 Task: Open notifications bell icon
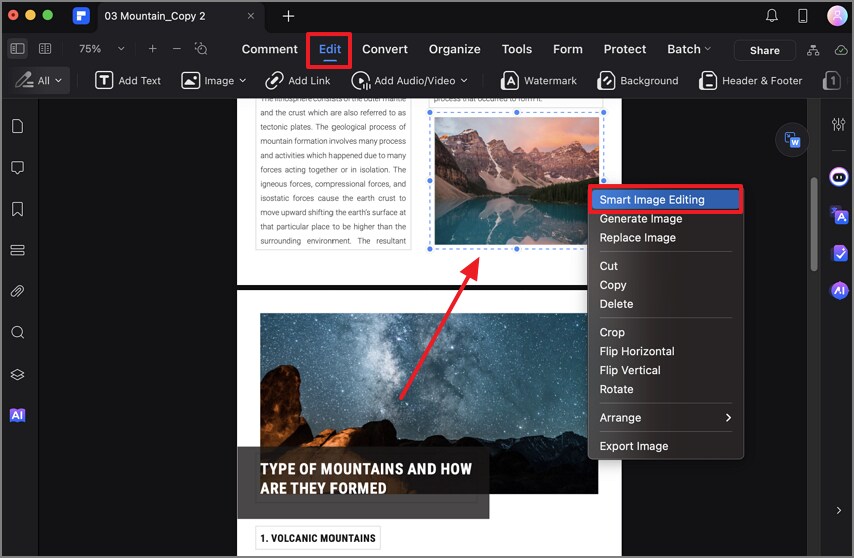772,16
